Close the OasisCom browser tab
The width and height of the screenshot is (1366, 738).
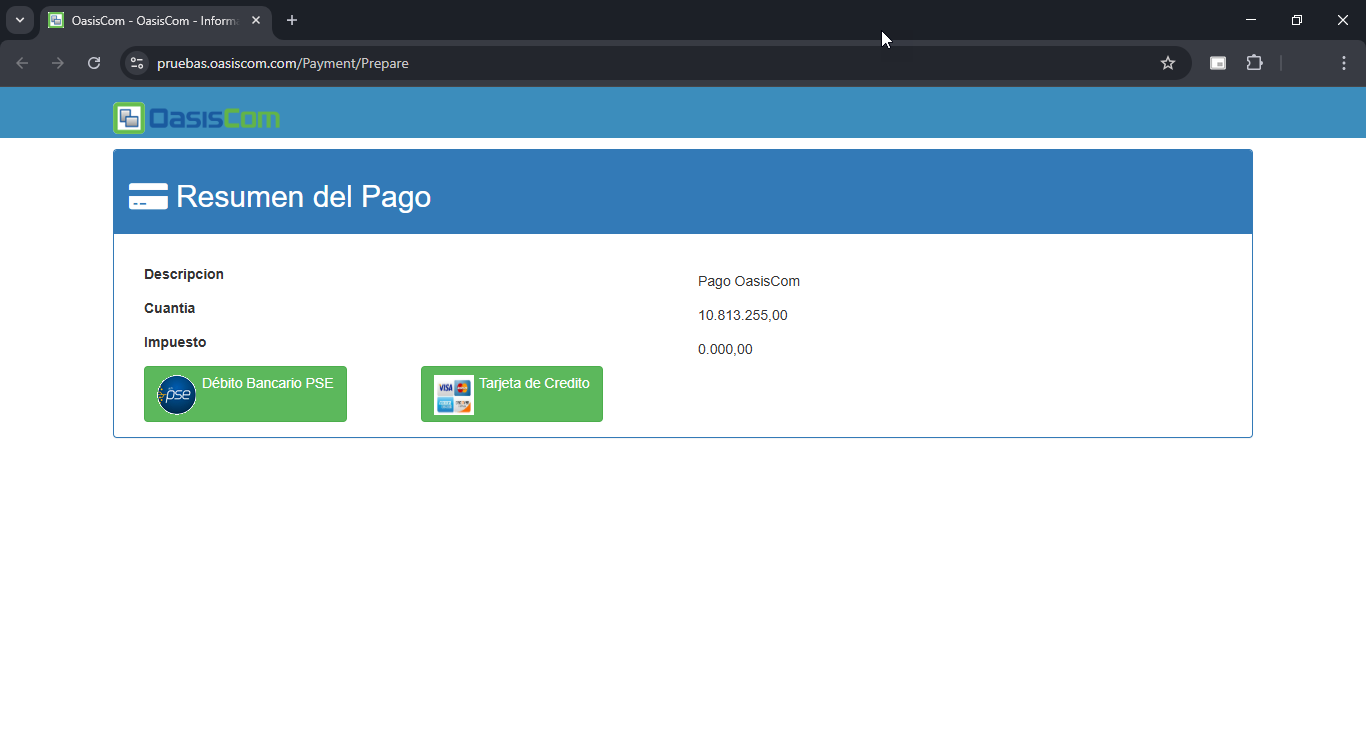(256, 20)
